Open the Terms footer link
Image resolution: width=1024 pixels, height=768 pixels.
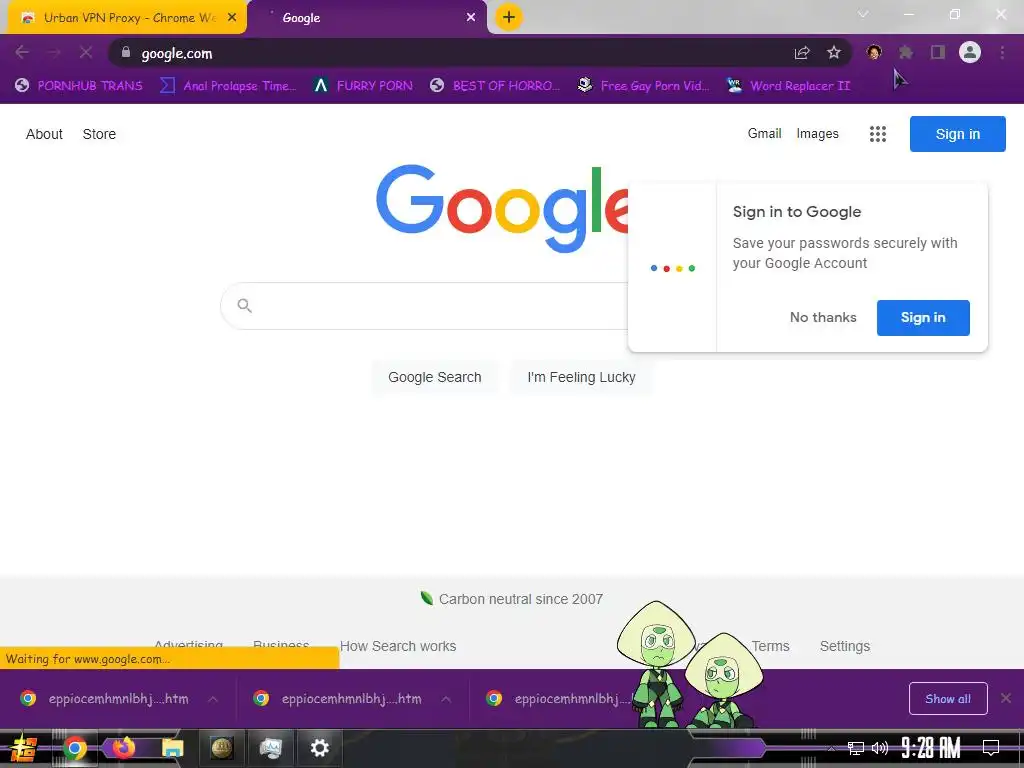pyautogui.click(x=770, y=646)
